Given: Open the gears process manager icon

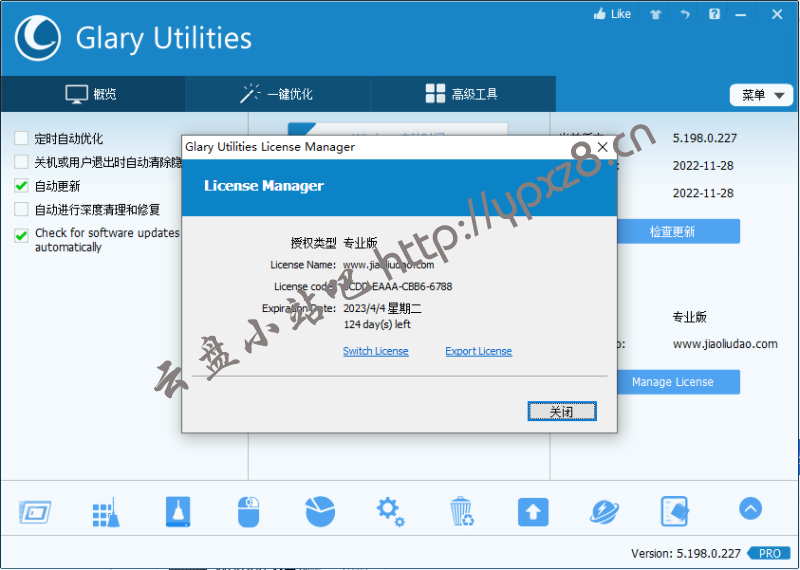Looking at the screenshot, I should (x=390, y=512).
